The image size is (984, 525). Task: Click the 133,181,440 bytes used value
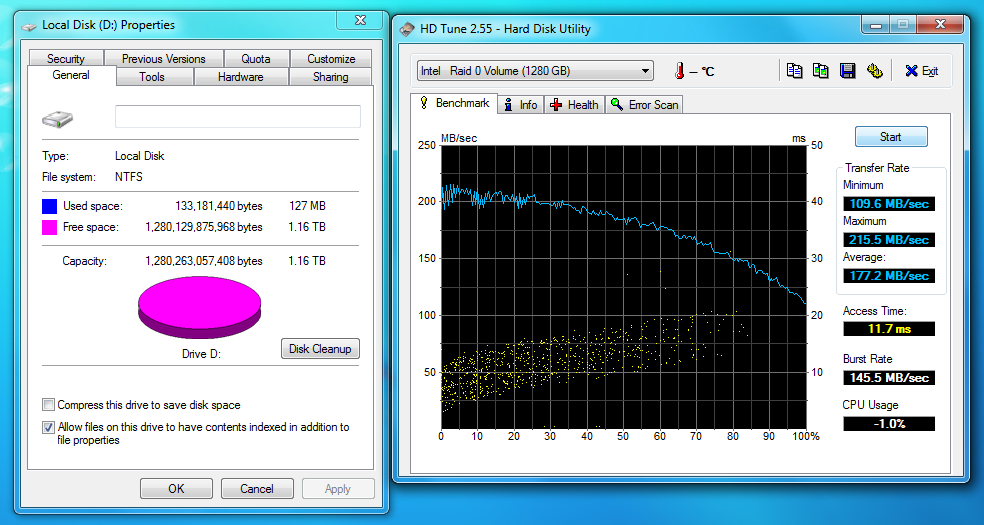[219, 206]
